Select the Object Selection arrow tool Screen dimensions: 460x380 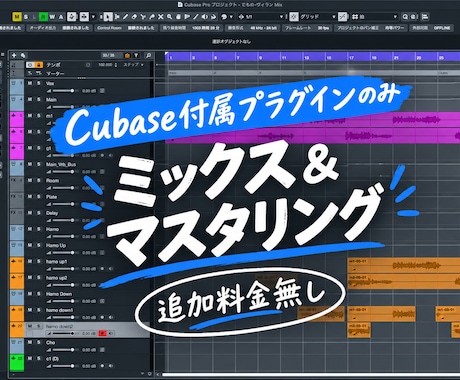point(108,17)
